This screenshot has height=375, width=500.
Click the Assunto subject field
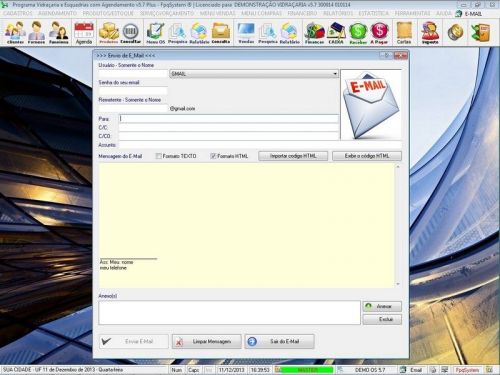[260, 145]
